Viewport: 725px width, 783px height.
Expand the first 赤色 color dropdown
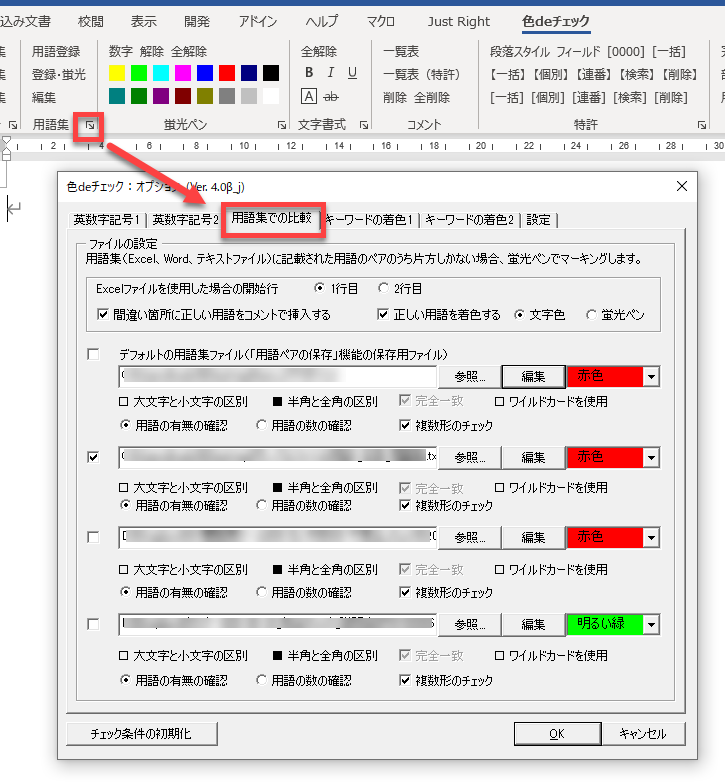point(651,376)
